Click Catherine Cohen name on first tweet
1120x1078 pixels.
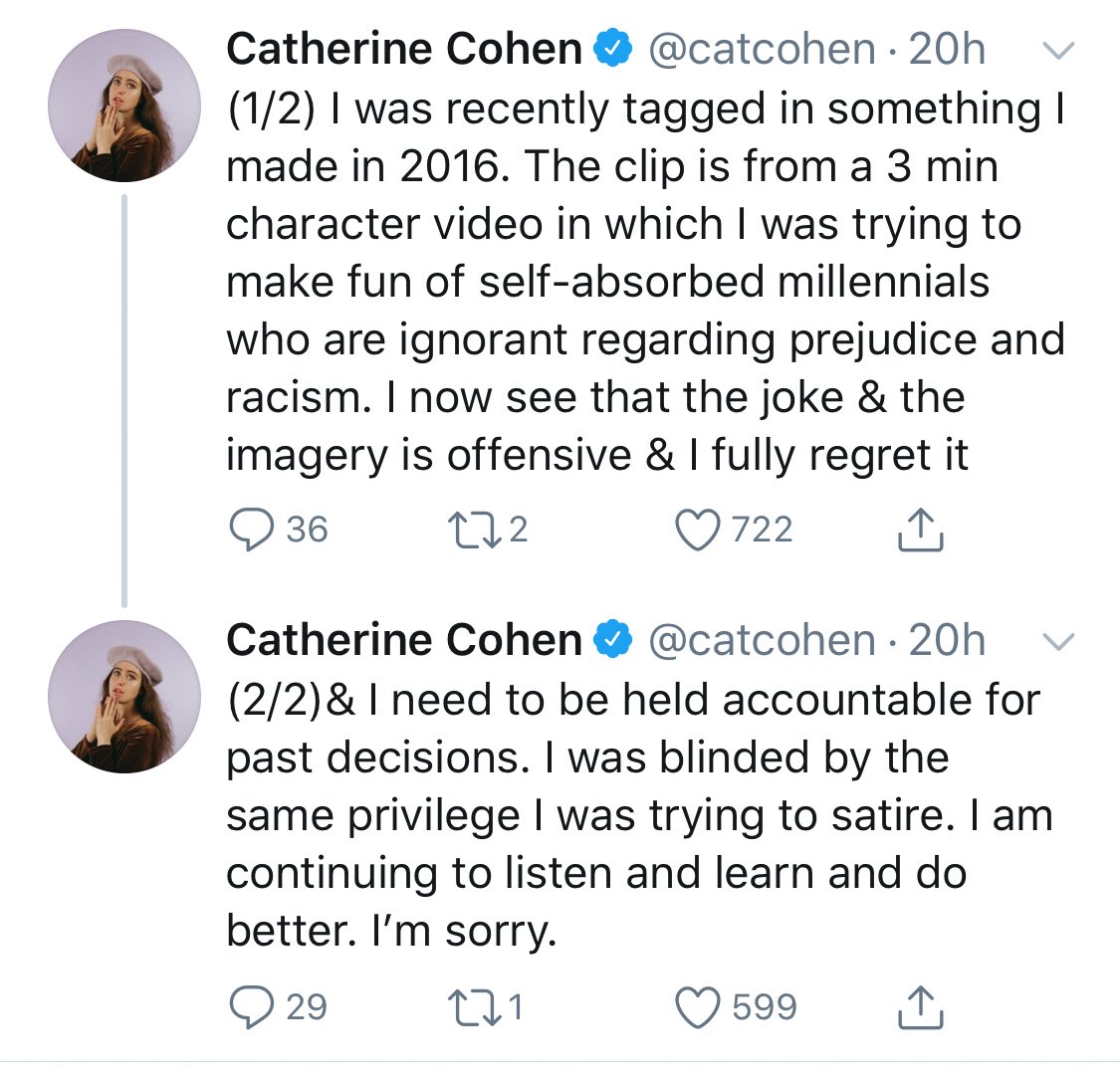pyautogui.click(x=404, y=50)
